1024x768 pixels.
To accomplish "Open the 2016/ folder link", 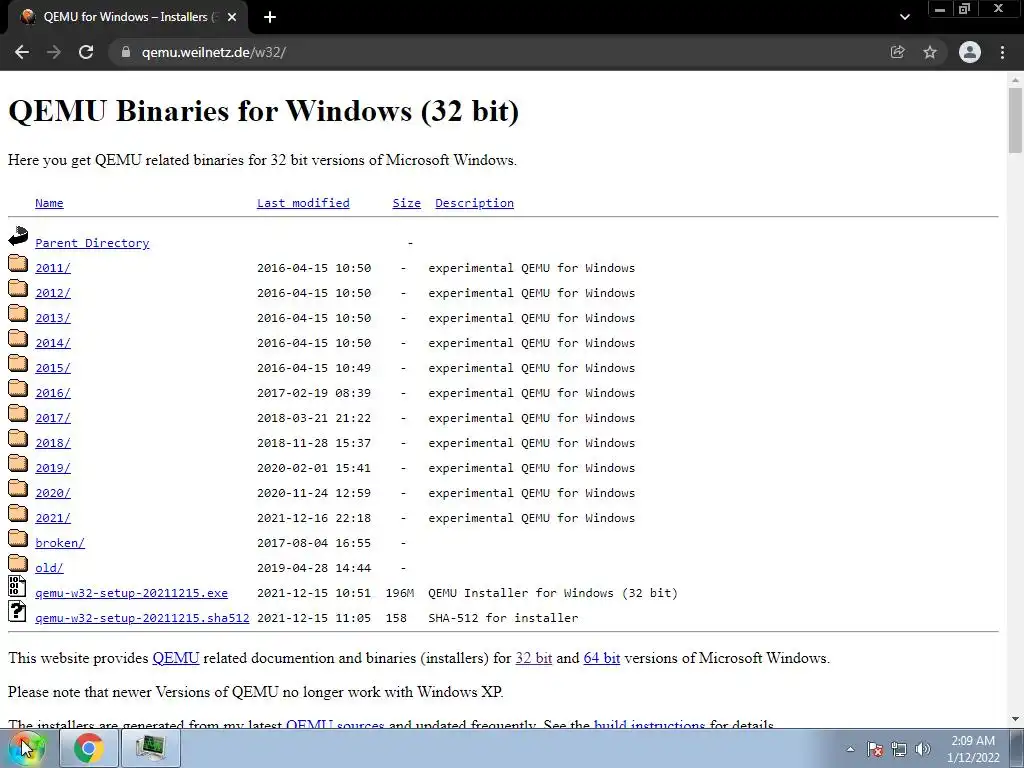I will [52, 393].
